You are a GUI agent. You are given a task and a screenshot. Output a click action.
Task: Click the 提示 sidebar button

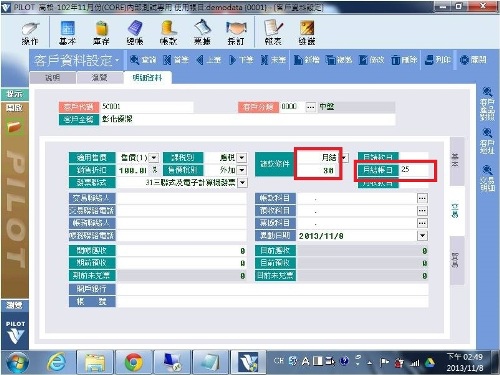point(15,94)
